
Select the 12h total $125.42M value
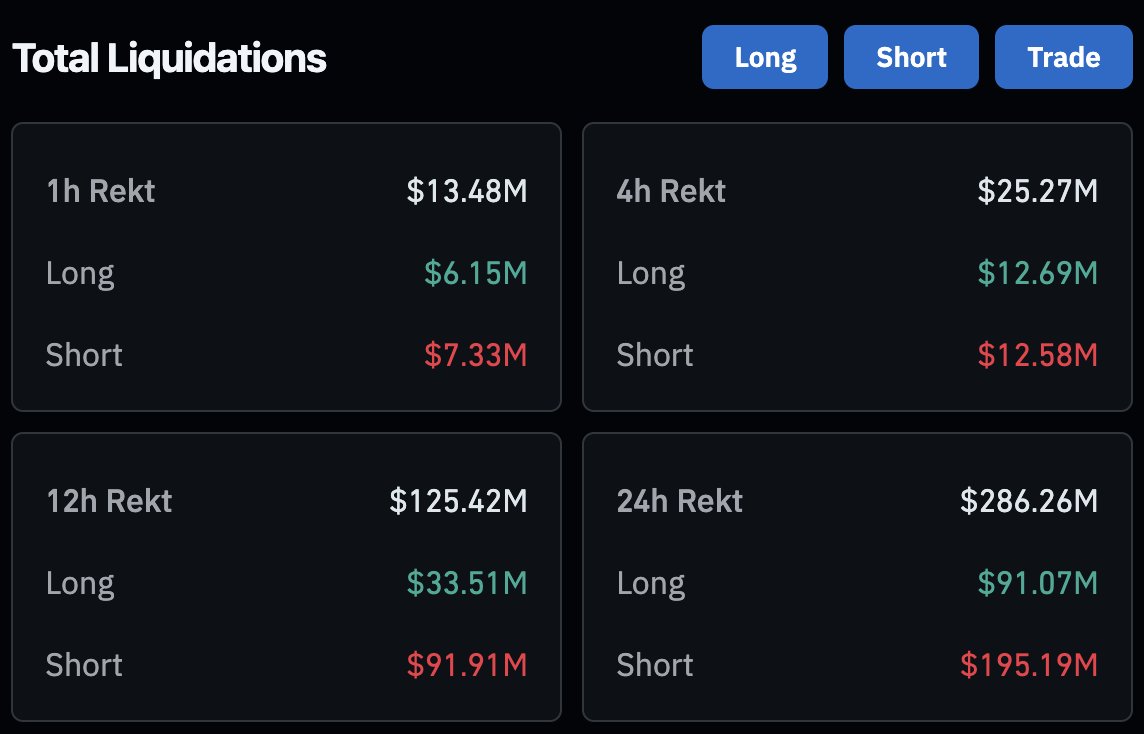point(458,500)
